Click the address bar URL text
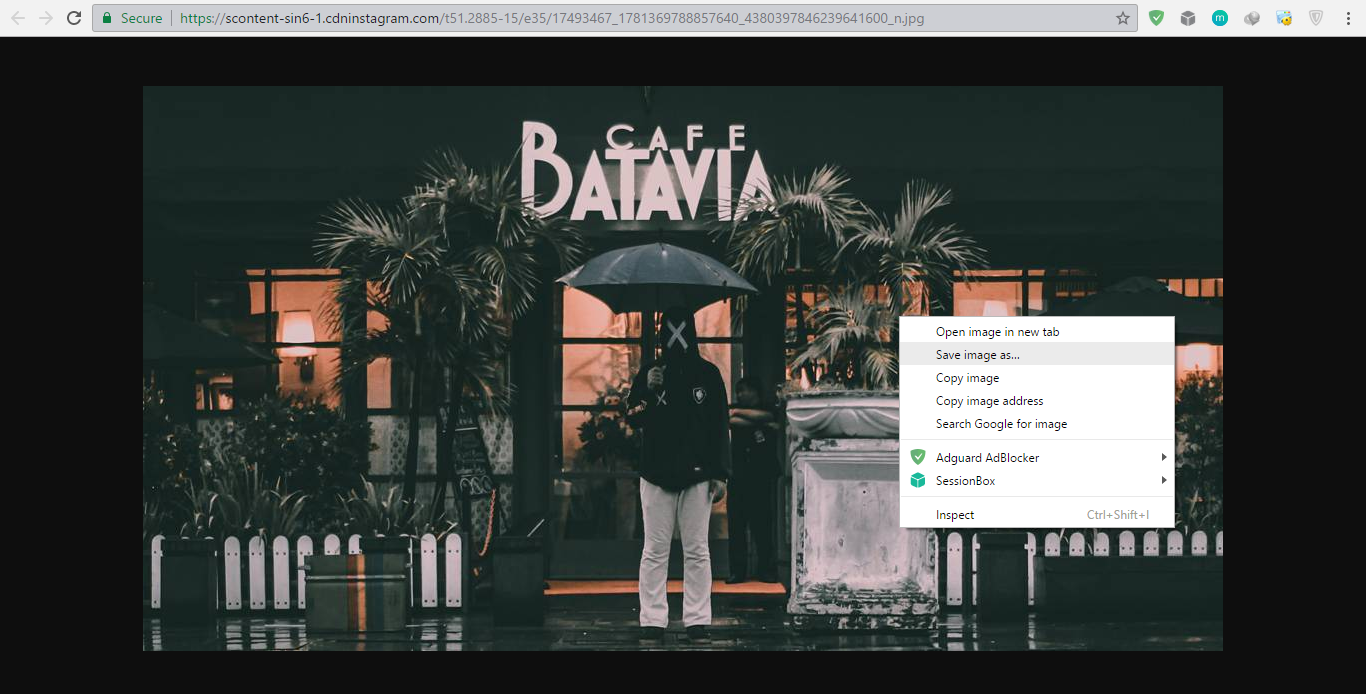The height and width of the screenshot is (694, 1366). click(552, 18)
